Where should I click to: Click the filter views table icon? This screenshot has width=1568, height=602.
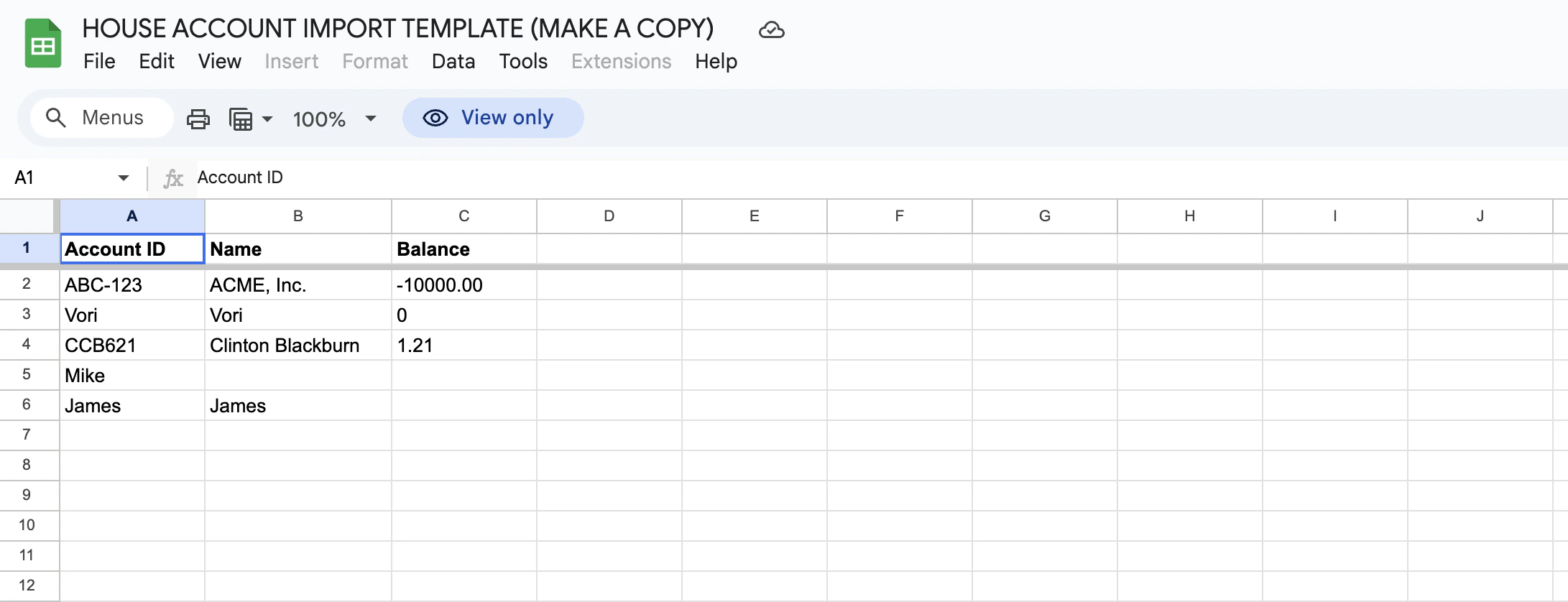point(241,119)
